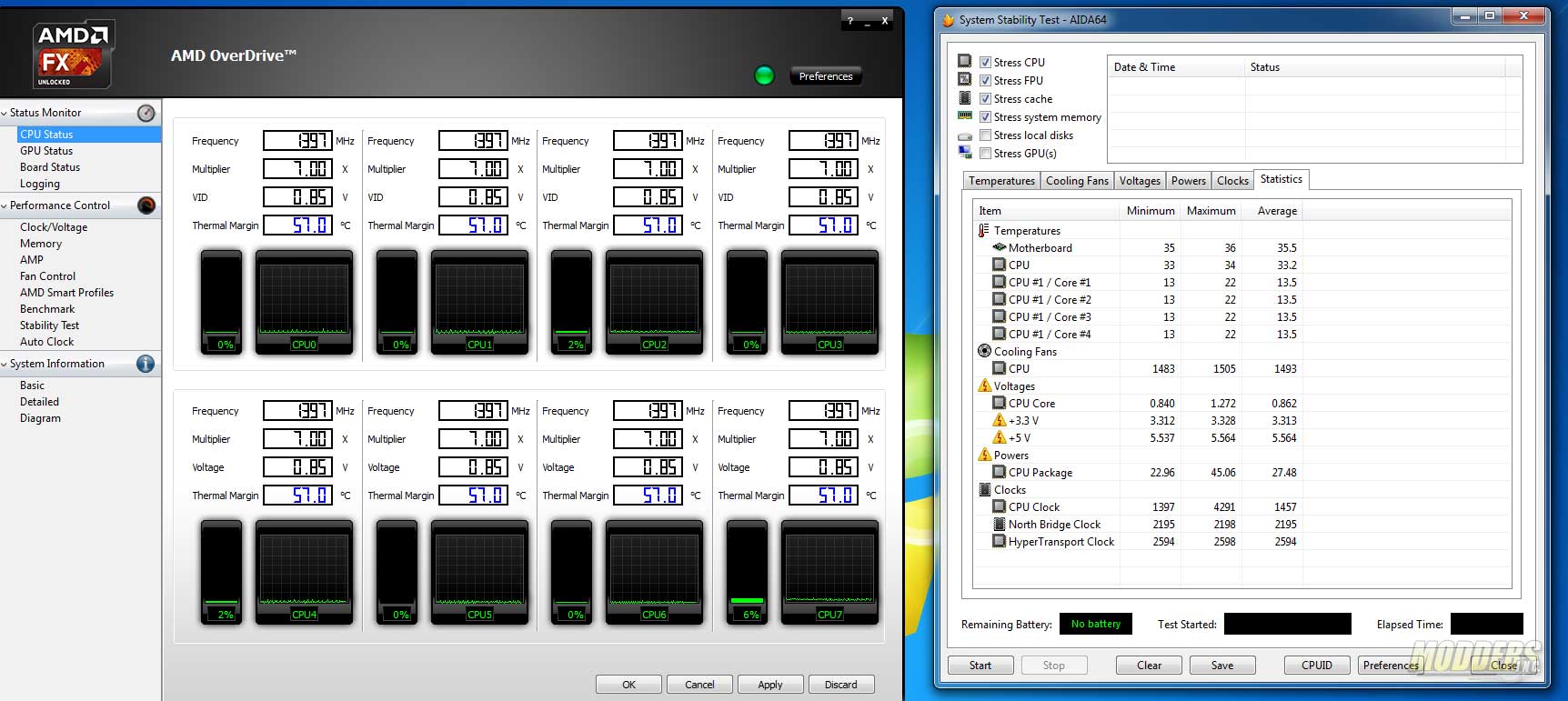Click Save in AIDA64
The image size is (1568, 701).
point(1222,666)
